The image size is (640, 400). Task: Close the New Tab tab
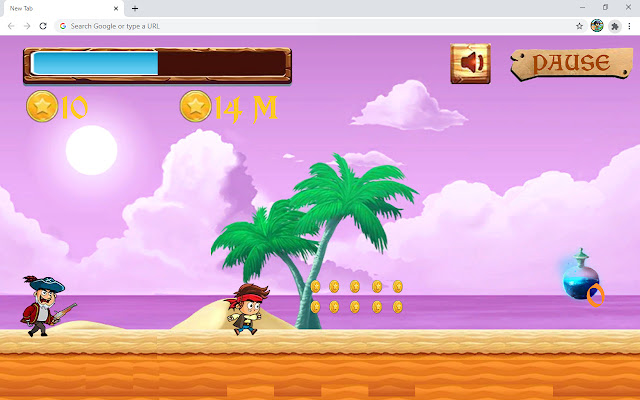point(116,8)
